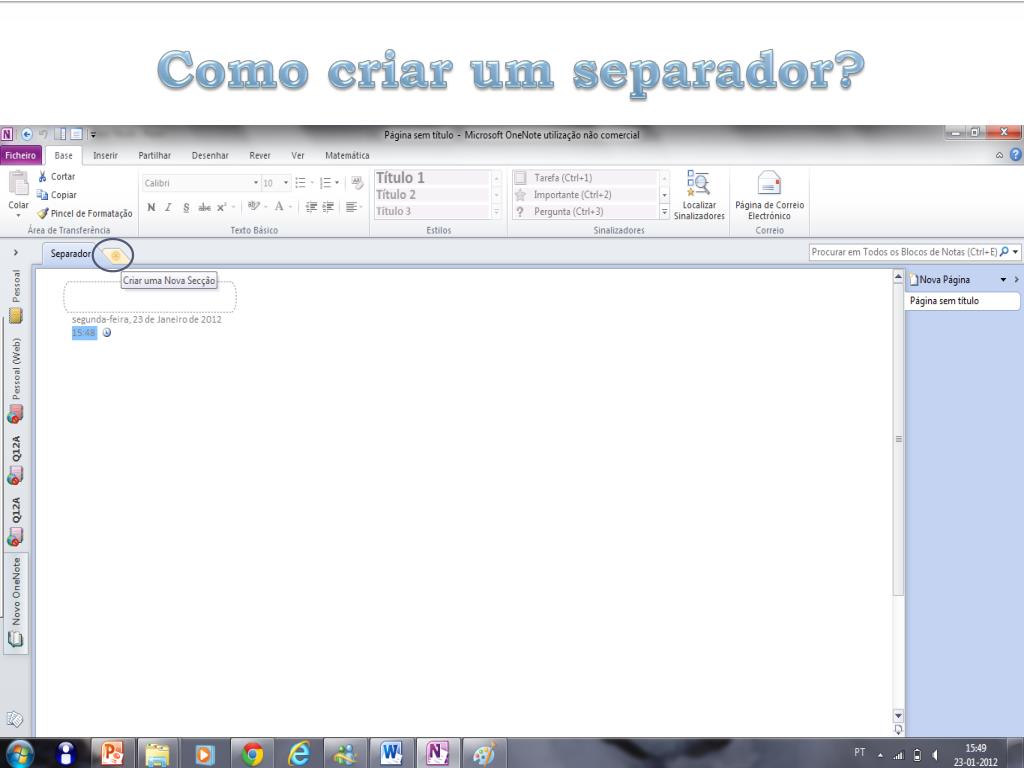Open the Pessoal (Web) notebook
This screenshot has width=1024, height=768.
16,380
